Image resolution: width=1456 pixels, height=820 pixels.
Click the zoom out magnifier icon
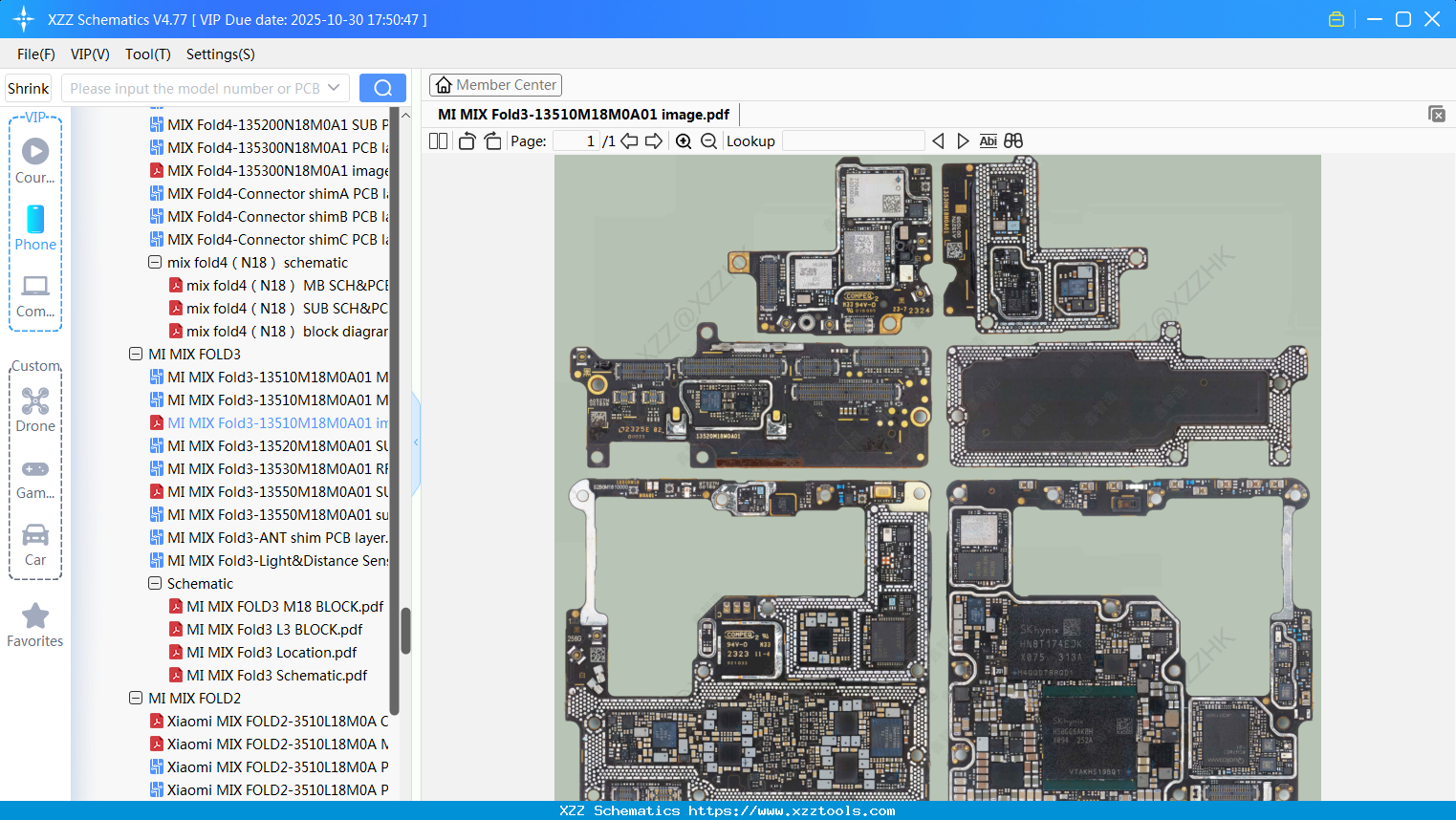(x=708, y=141)
